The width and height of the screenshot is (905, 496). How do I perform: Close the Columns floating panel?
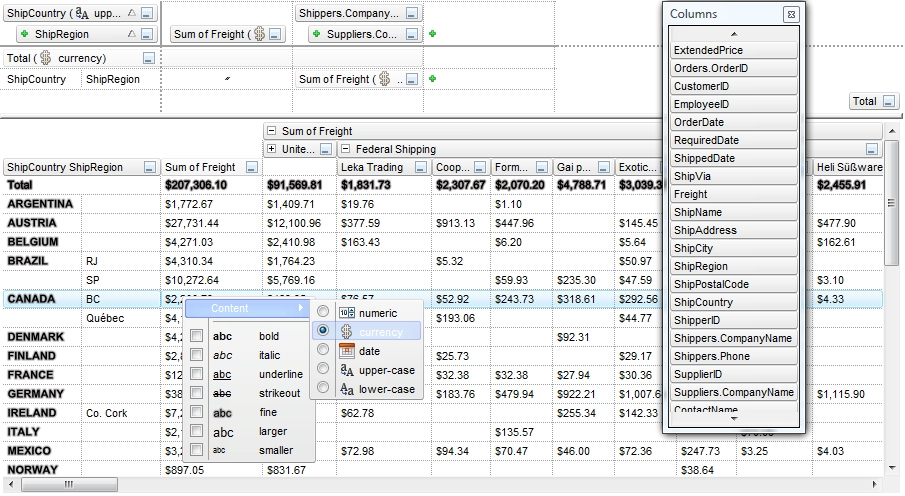pos(791,14)
